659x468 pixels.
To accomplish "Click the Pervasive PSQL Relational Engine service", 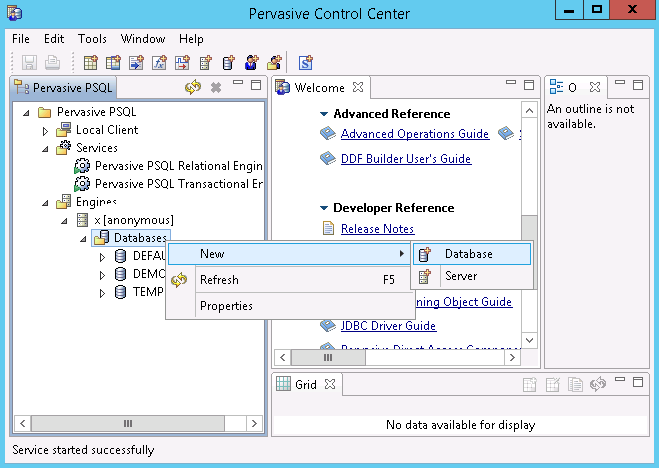I will 177,165.
